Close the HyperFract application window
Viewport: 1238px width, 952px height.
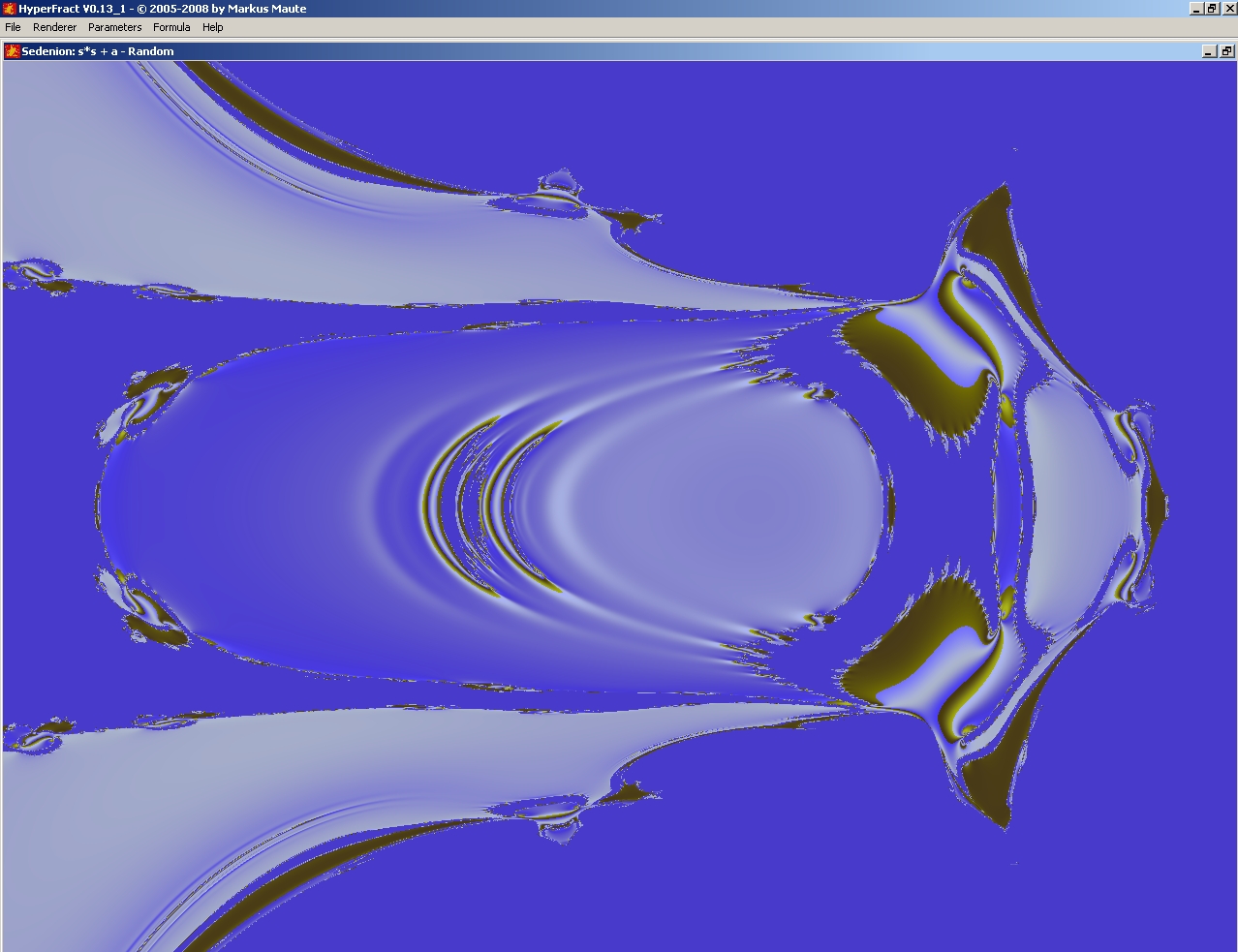tap(1227, 9)
